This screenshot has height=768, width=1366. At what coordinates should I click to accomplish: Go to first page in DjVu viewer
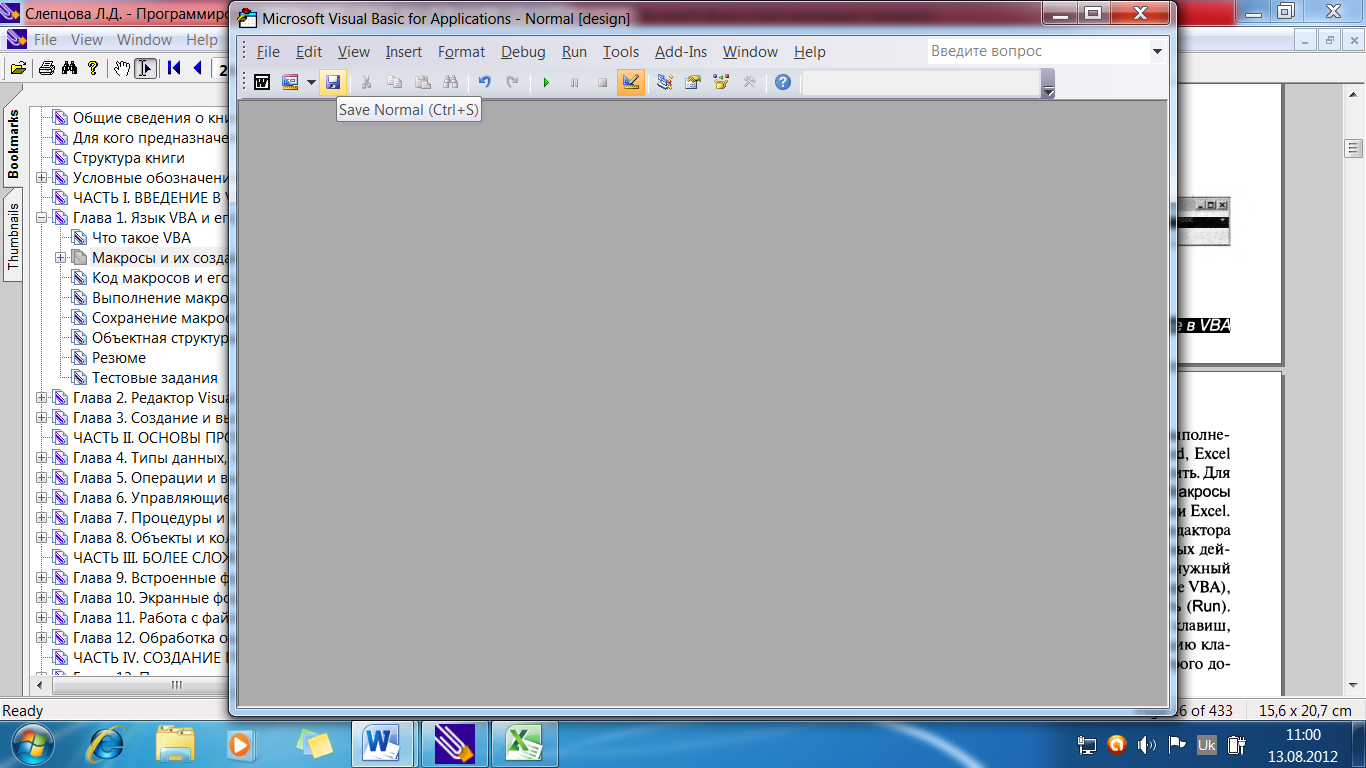(174, 68)
